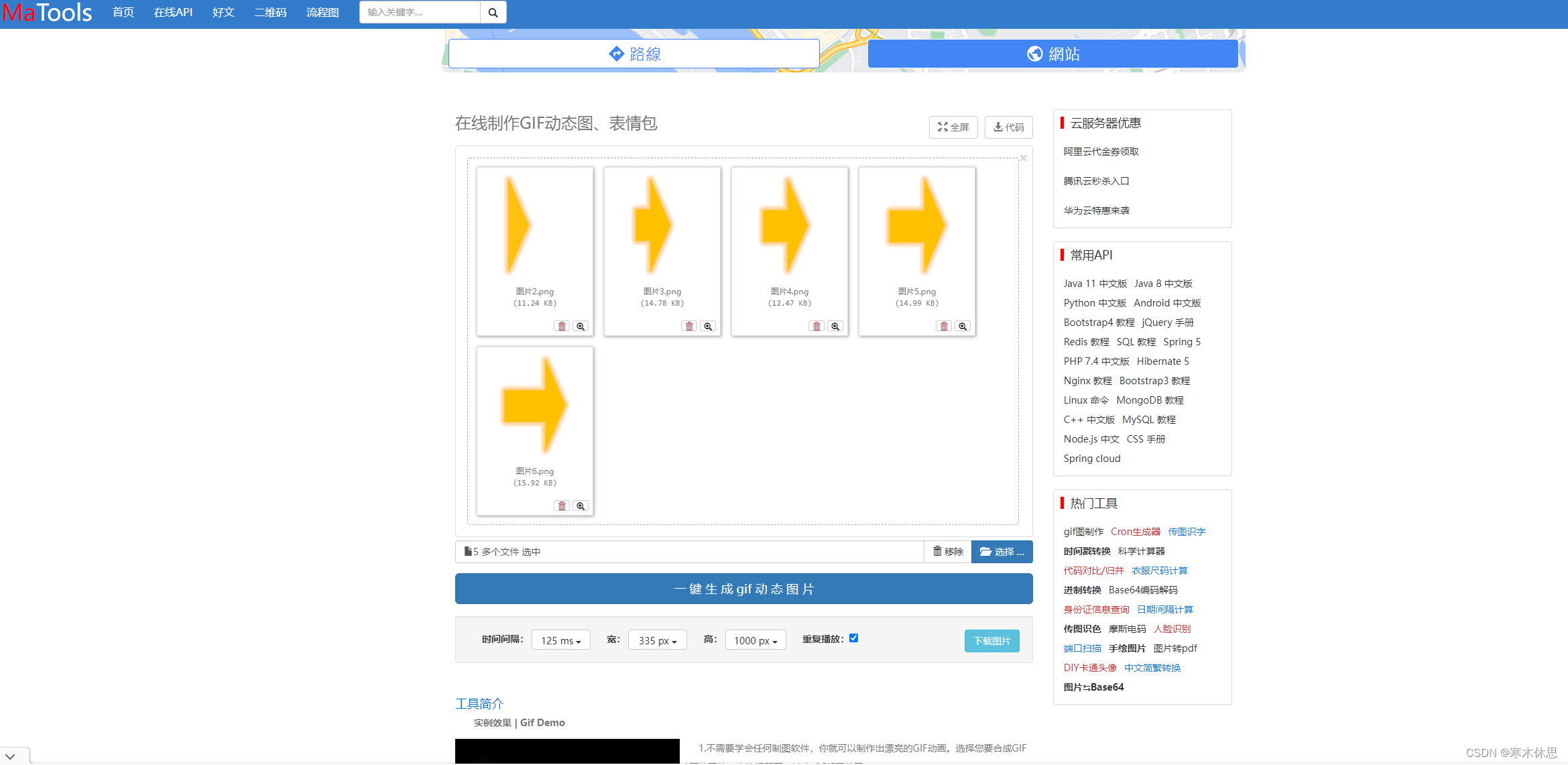Close the upload area with X icon
This screenshot has width=1568, height=765.
1023,158
